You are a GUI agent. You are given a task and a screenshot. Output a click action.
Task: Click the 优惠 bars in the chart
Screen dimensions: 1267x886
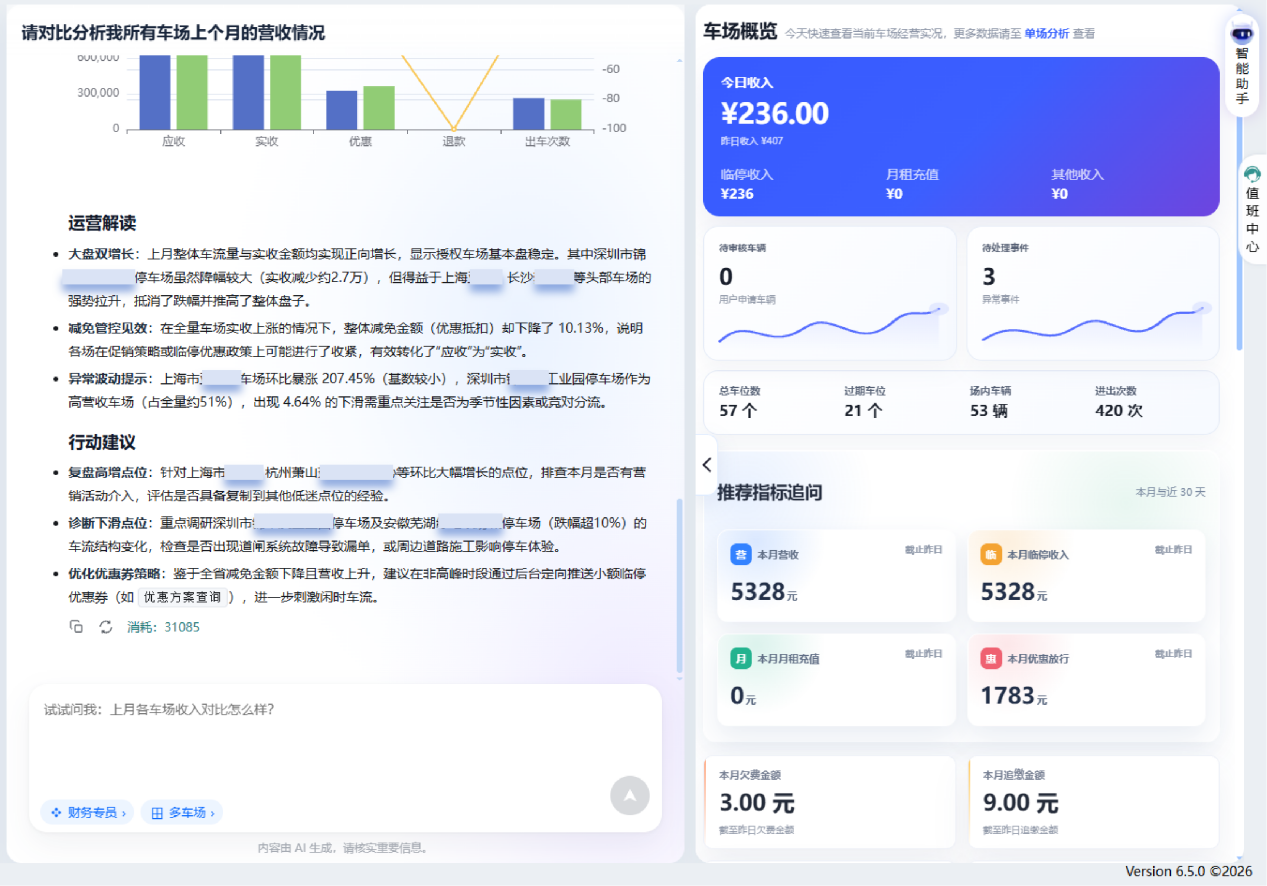click(360, 108)
